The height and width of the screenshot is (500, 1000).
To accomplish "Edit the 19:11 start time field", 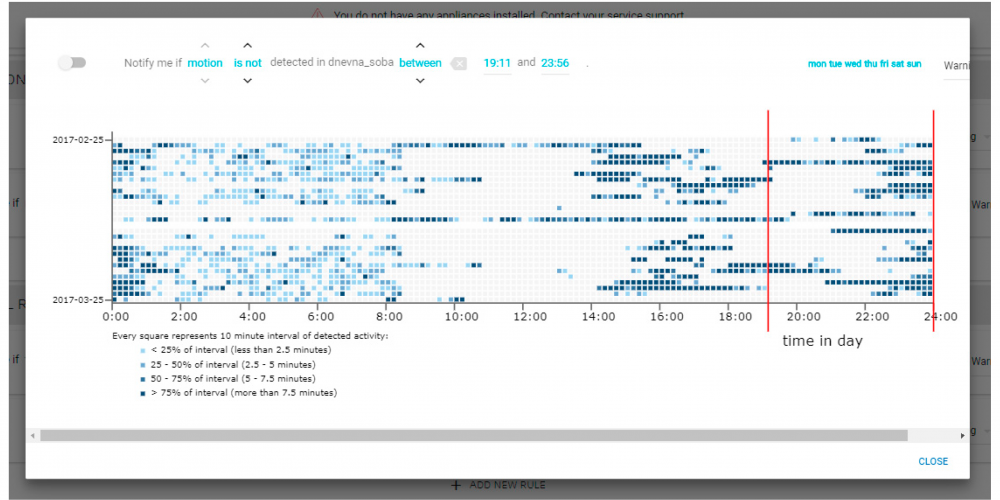I will point(497,64).
